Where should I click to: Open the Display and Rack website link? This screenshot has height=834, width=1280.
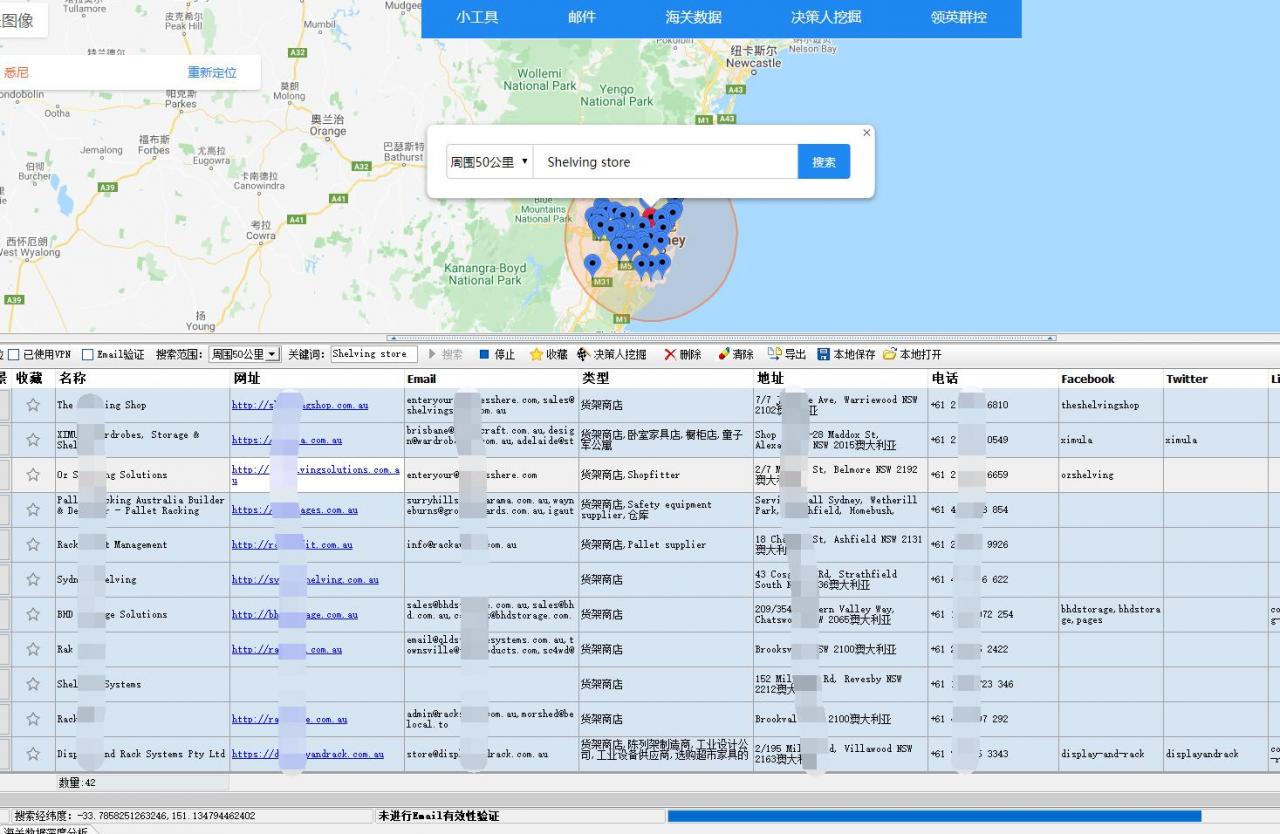308,754
